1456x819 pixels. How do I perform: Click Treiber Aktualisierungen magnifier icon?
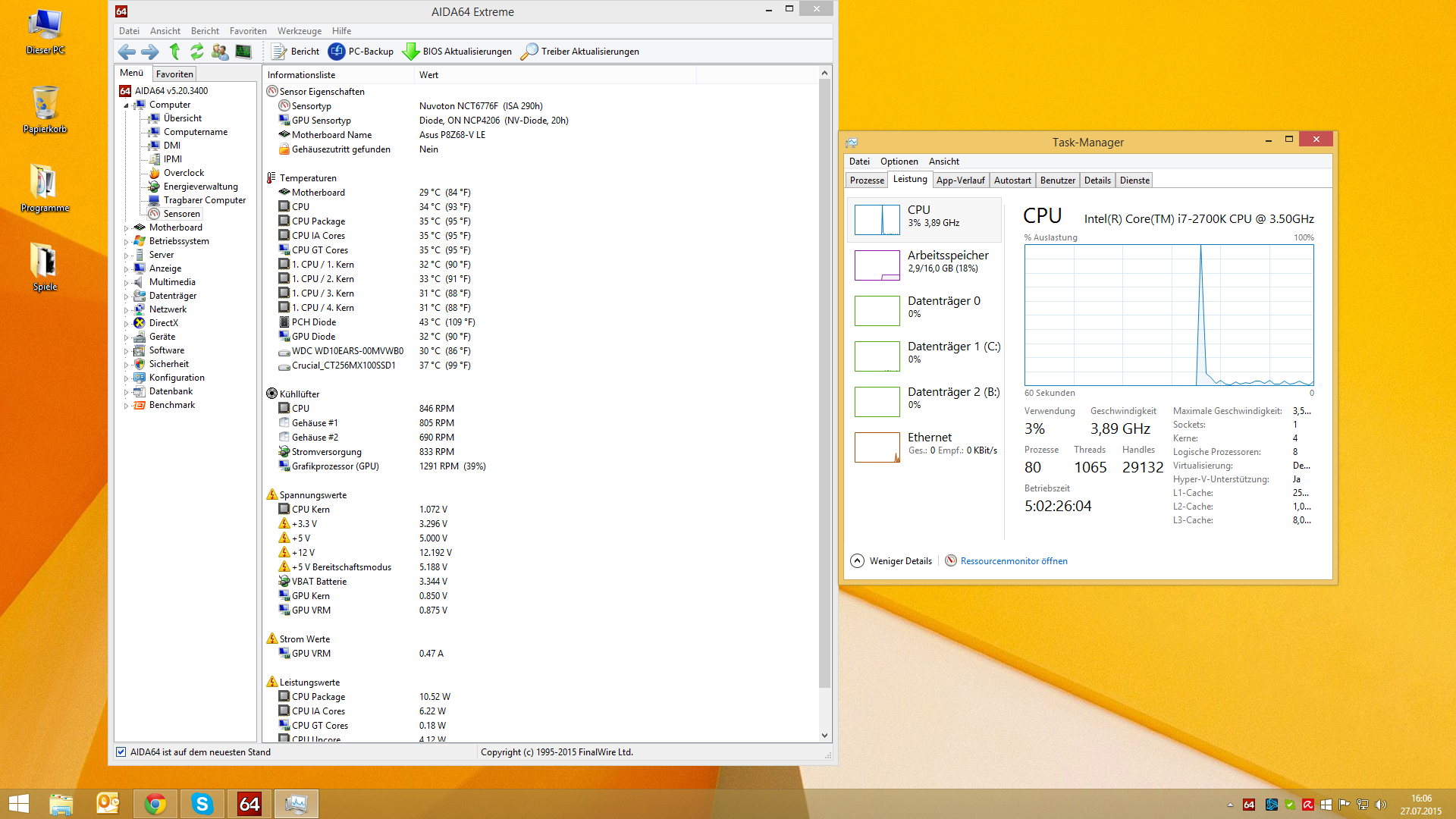[x=529, y=52]
